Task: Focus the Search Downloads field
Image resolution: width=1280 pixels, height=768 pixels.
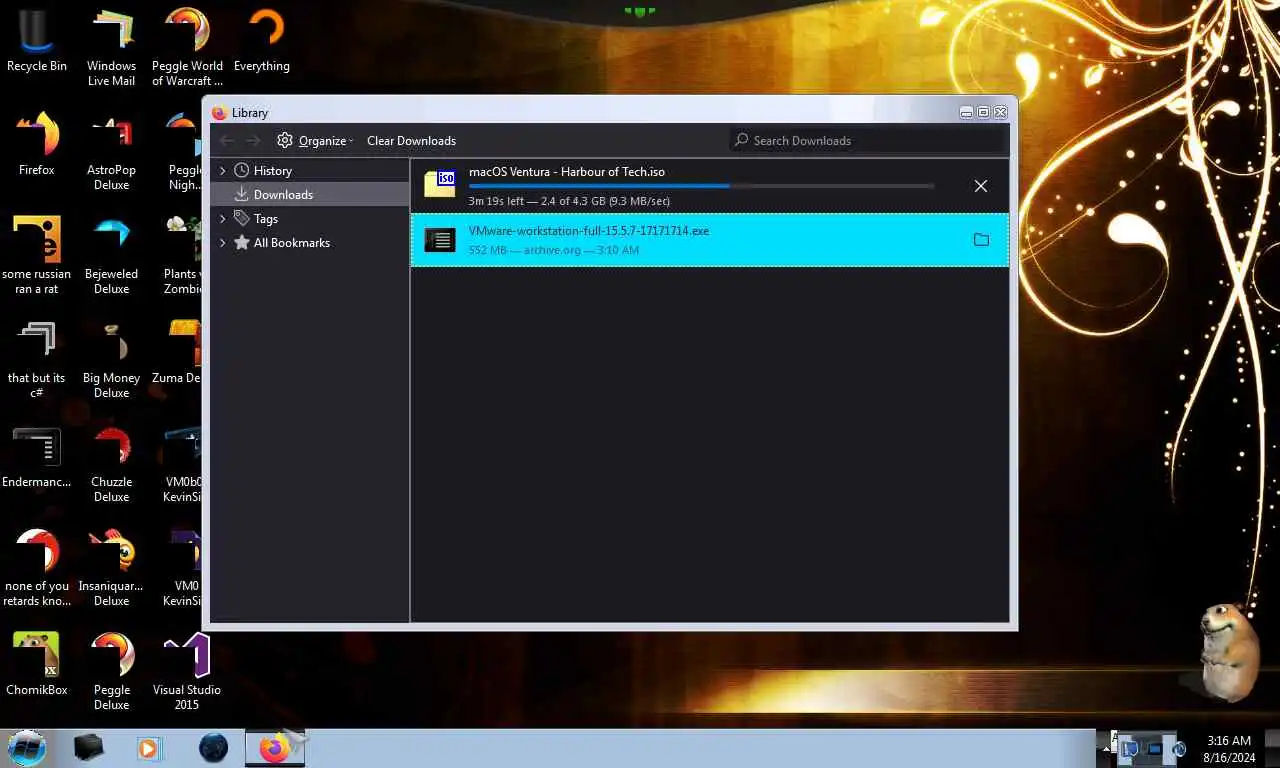Action: tap(866, 141)
